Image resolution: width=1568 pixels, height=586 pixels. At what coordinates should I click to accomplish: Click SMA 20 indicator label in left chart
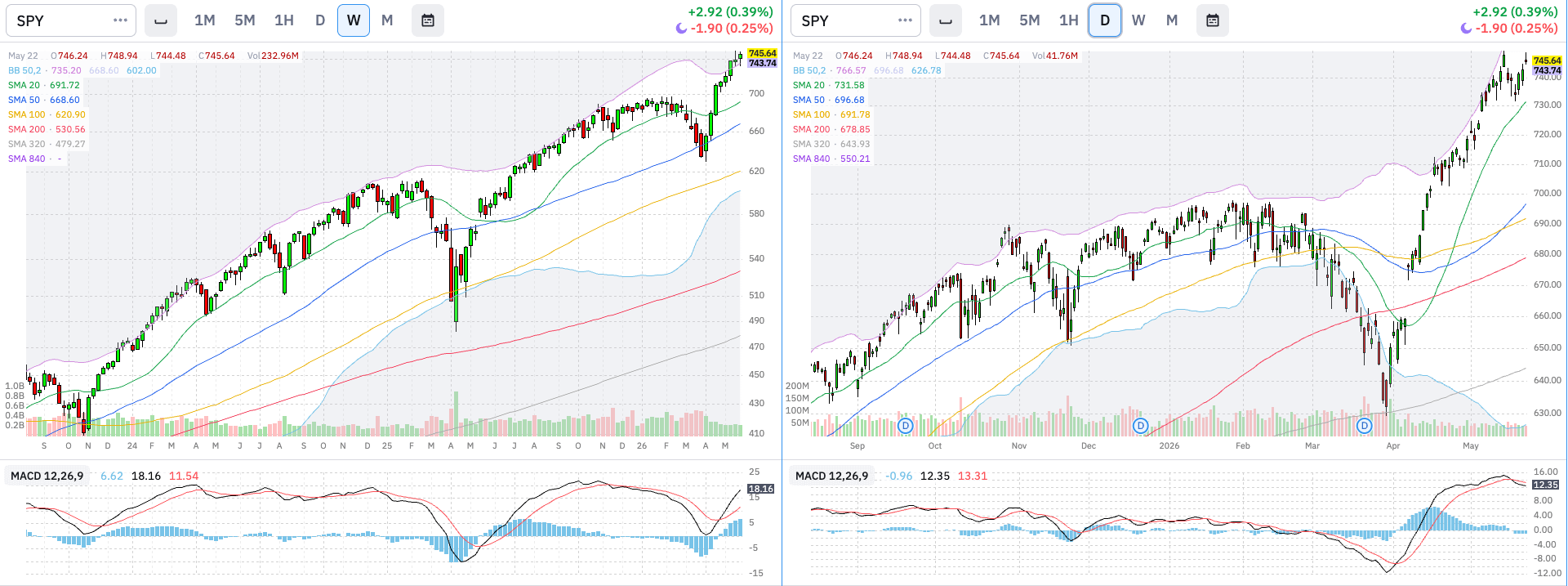coord(24,85)
